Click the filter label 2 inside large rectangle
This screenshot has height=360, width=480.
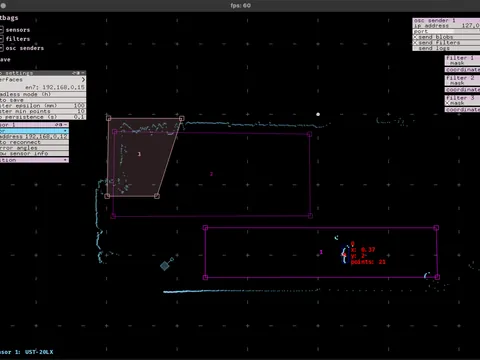click(x=211, y=174)
